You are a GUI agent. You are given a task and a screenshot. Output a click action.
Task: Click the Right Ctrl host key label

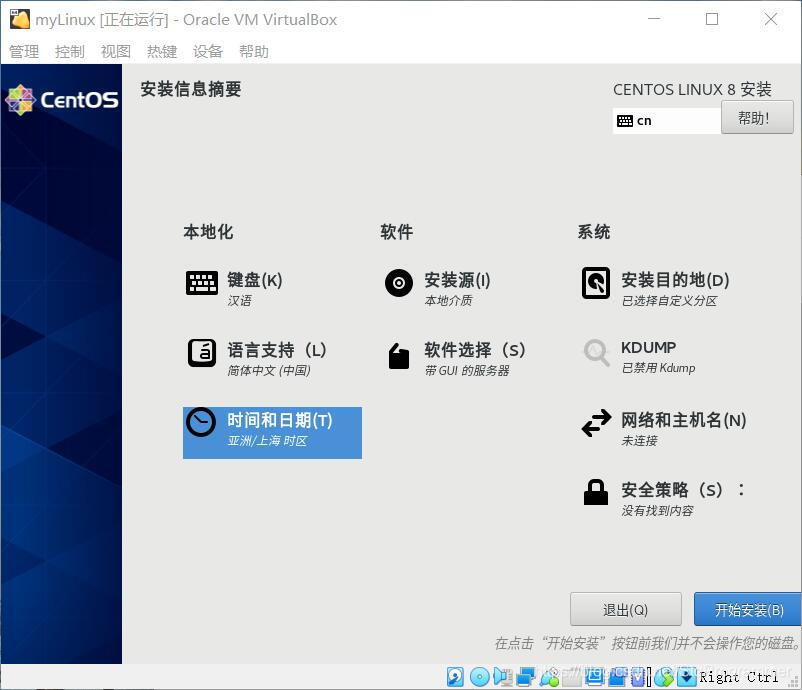pos(739,677)
